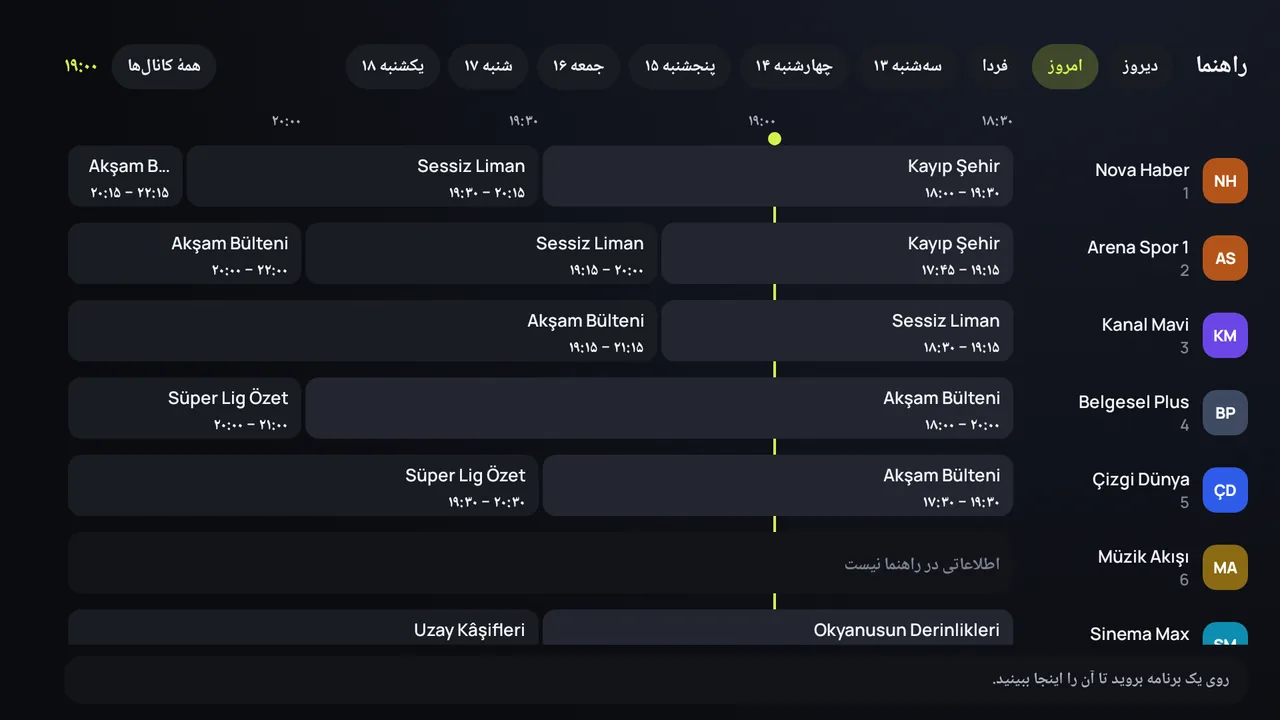Viewport: 1280px width, 720px height.
Task: Select the Arena Spor 1 AS icon
Action: click(1225, 258)
